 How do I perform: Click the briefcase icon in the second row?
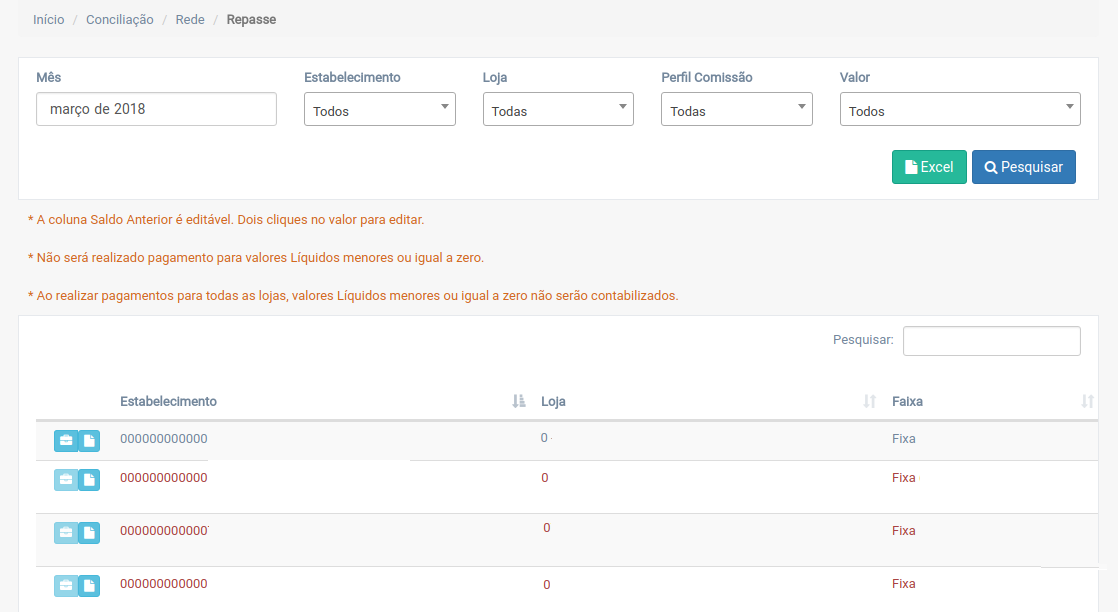click(65, 480)
